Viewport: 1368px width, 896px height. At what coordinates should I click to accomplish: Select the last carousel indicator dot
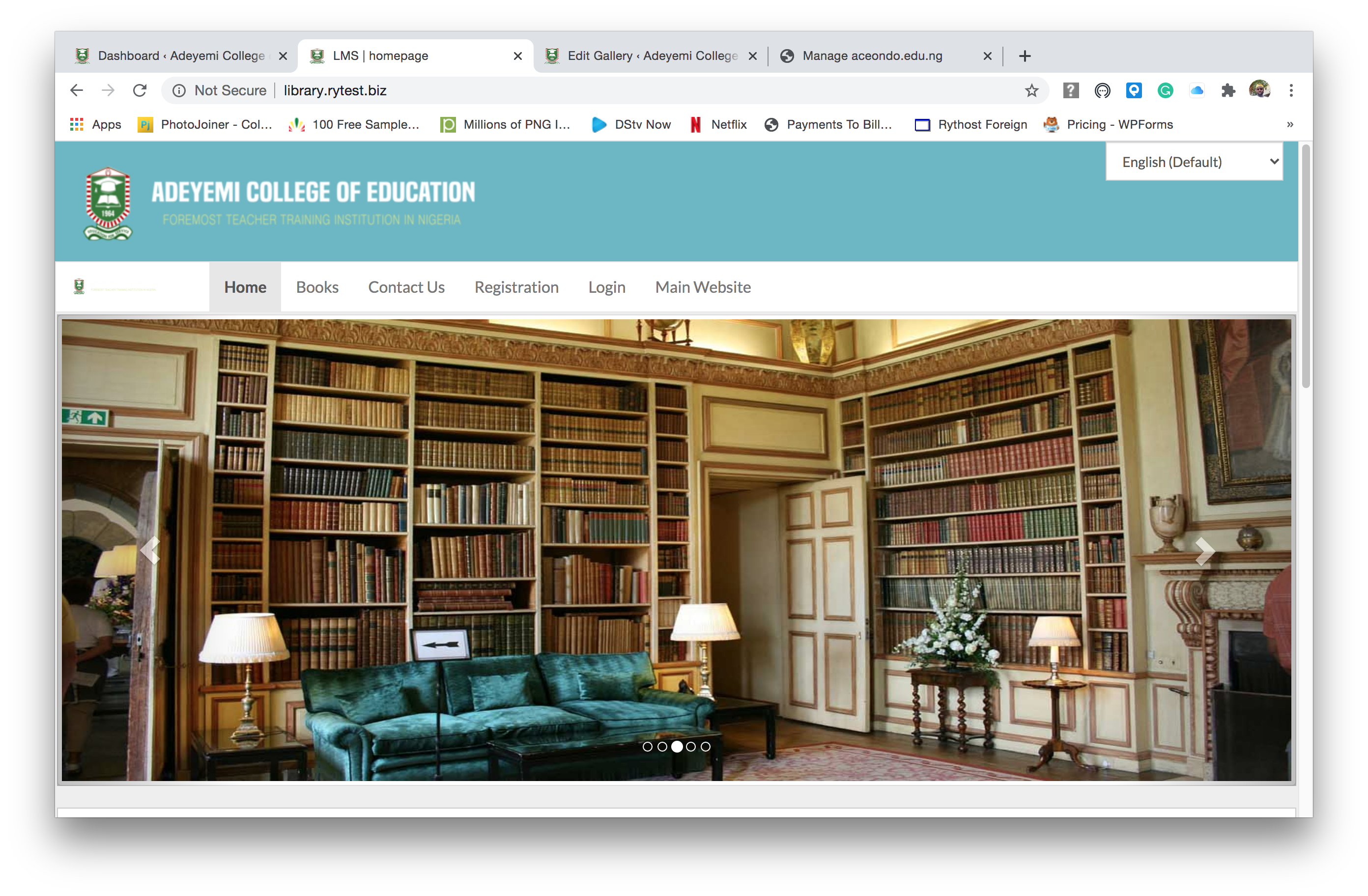[705, 747]
